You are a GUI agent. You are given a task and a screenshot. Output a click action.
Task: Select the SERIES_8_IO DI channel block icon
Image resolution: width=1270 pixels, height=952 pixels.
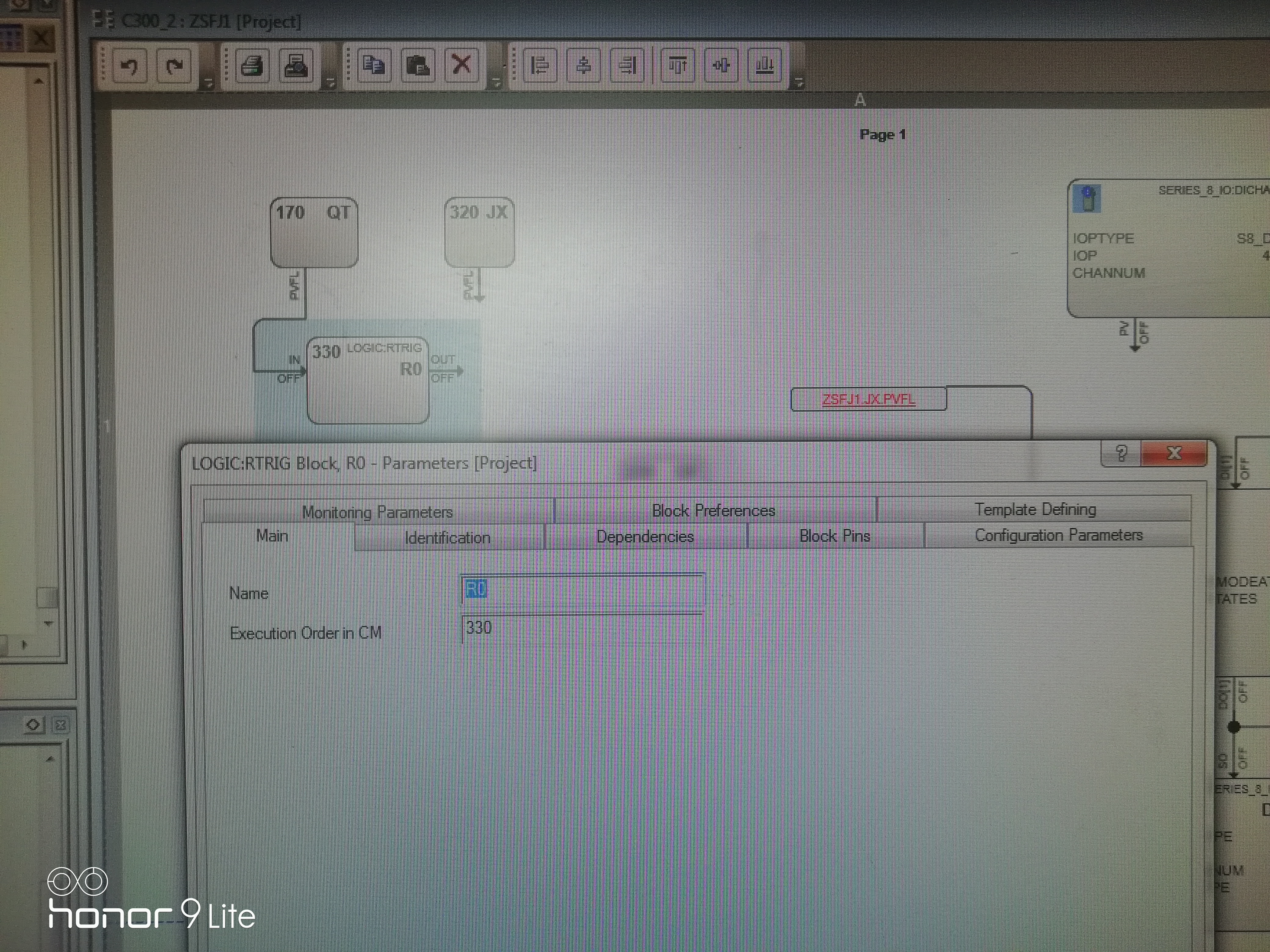pyautogui.click(x=1087, y=199)
